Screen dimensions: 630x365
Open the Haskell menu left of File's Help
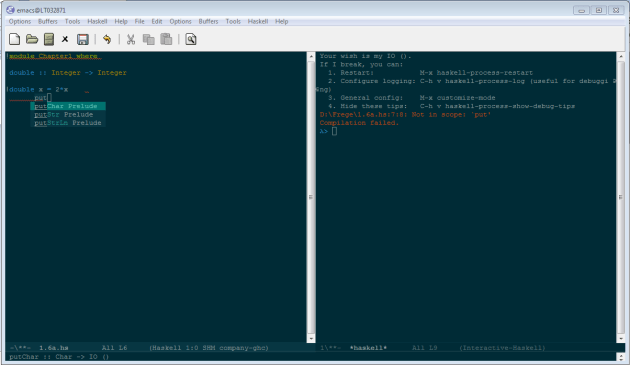point(97,21)
